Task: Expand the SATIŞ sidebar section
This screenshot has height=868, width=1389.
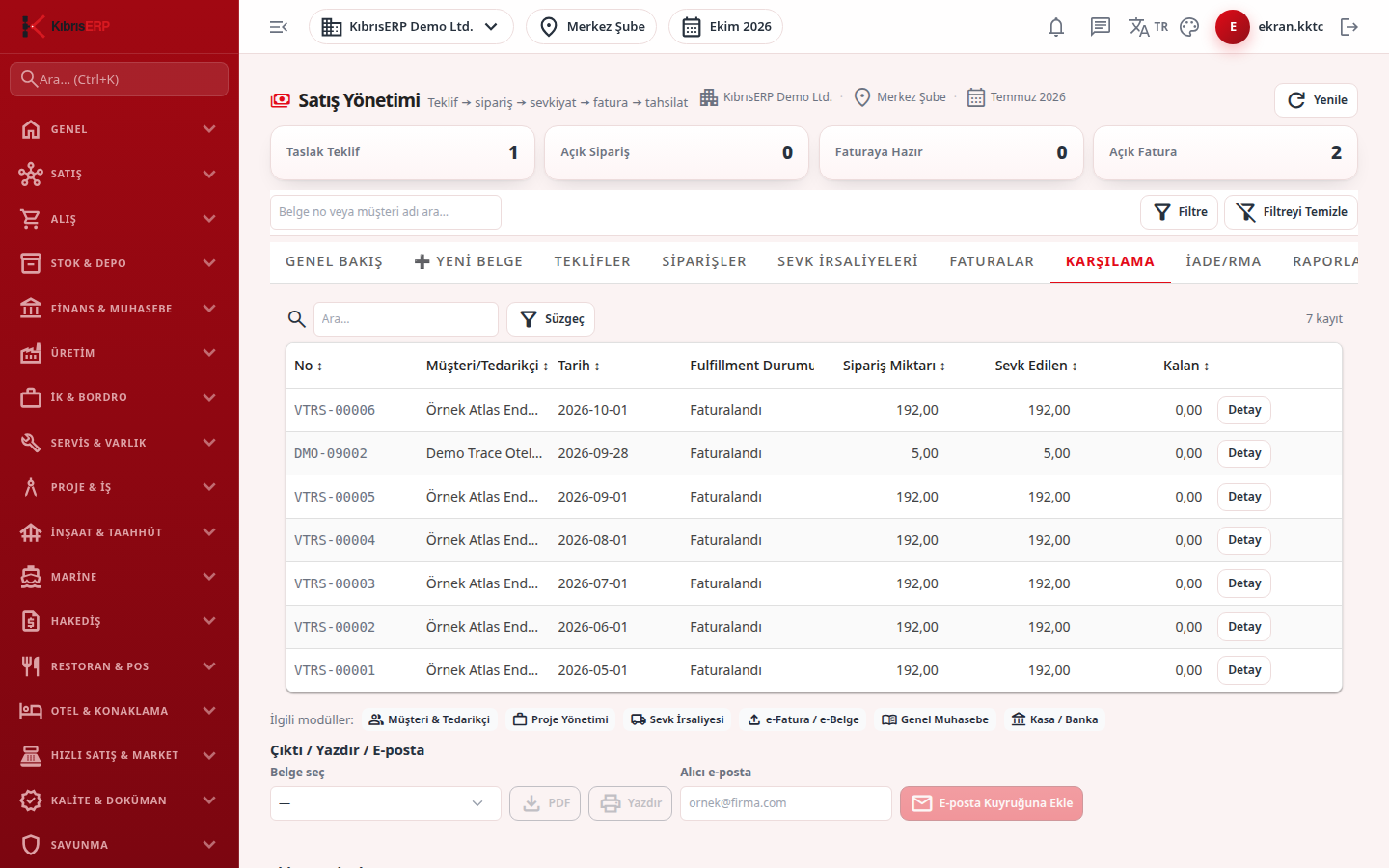Action: (120, 174)
